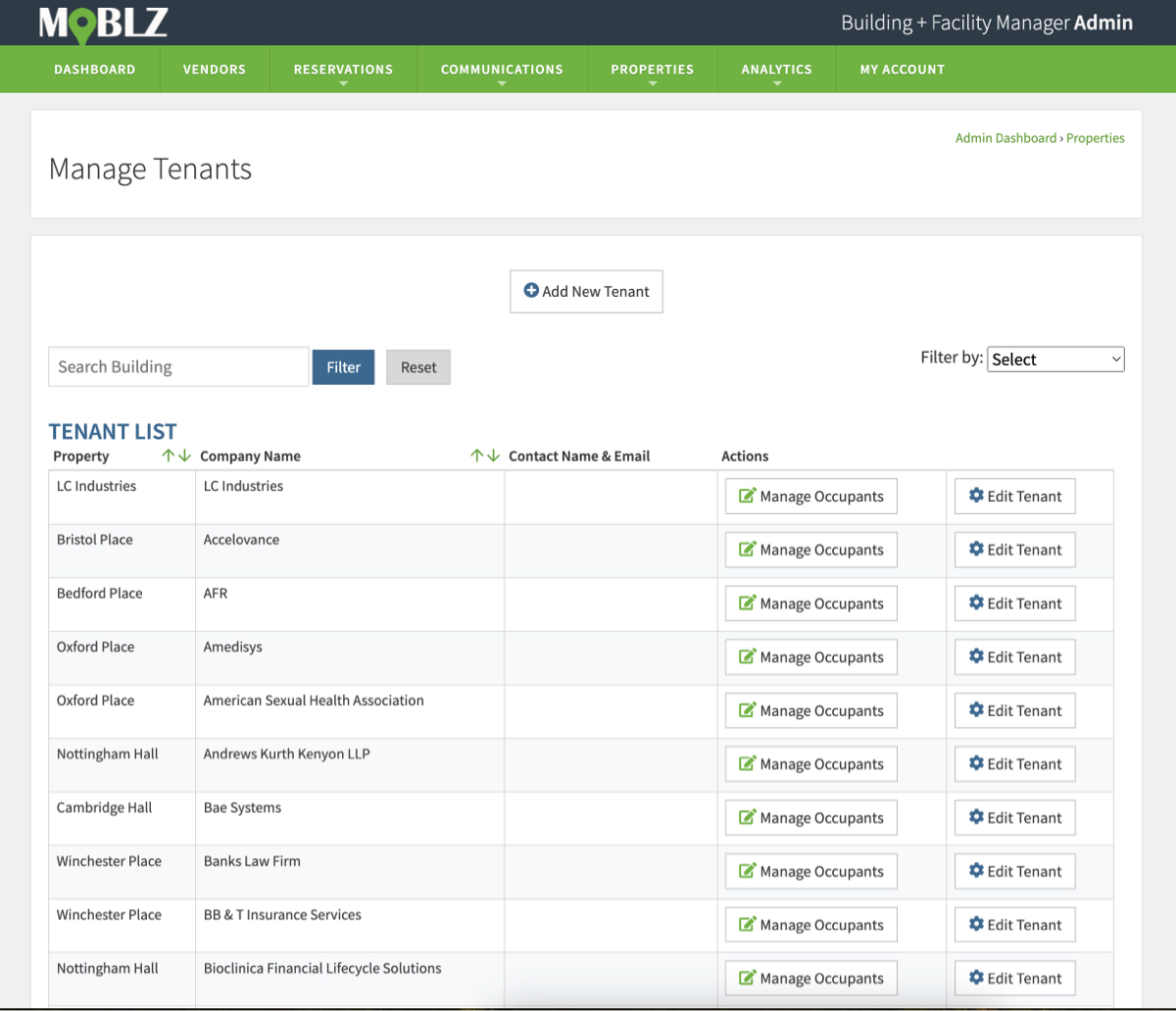Viewport: 1176px width, 1011px height.
Task: Click the Banks Law Firm company name
Action: [252, 861]
